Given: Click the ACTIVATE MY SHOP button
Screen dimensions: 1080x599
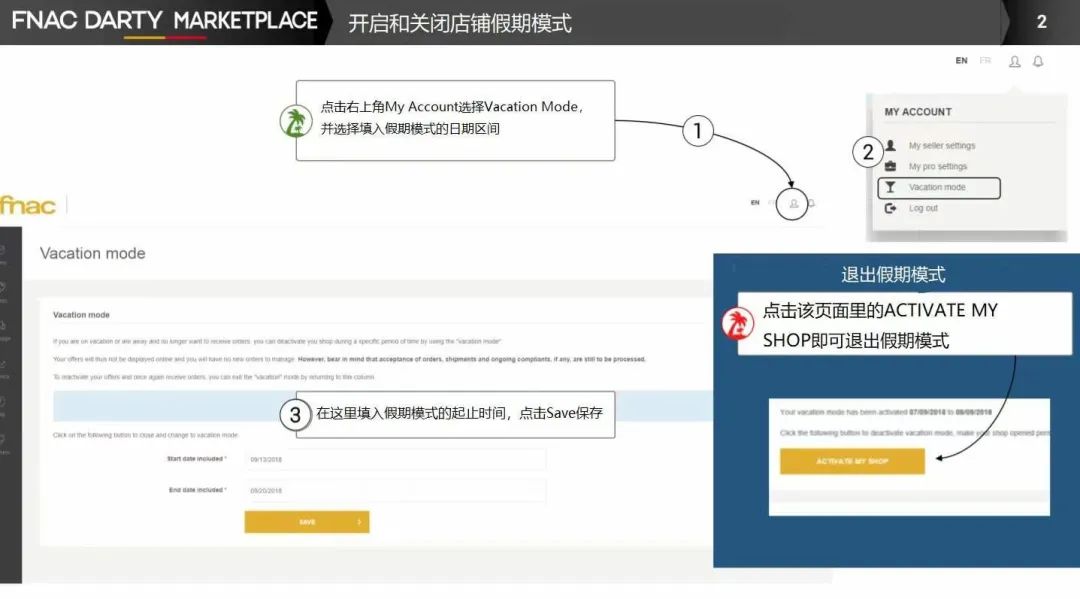Looking at the screenshot, I should [x=852, y=461].
